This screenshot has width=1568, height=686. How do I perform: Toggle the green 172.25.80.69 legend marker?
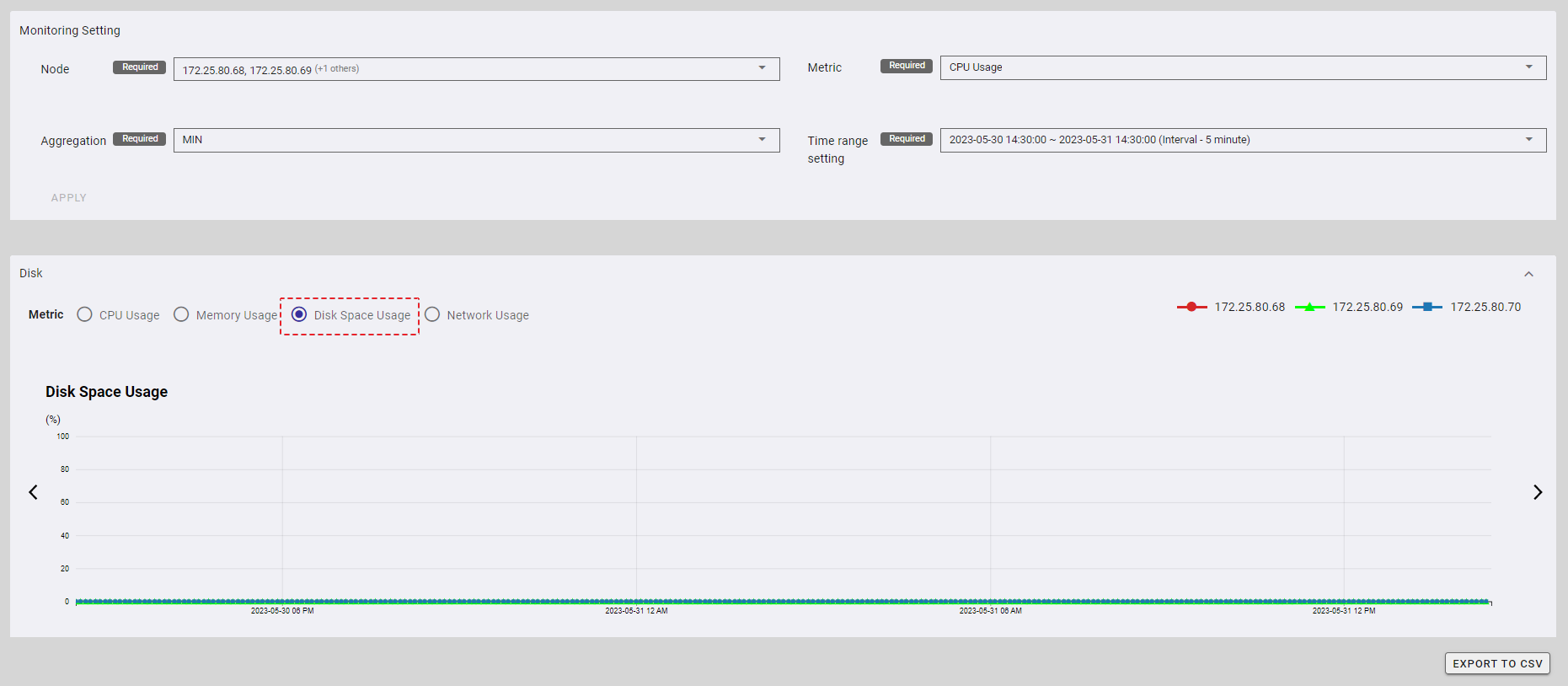1309,307
